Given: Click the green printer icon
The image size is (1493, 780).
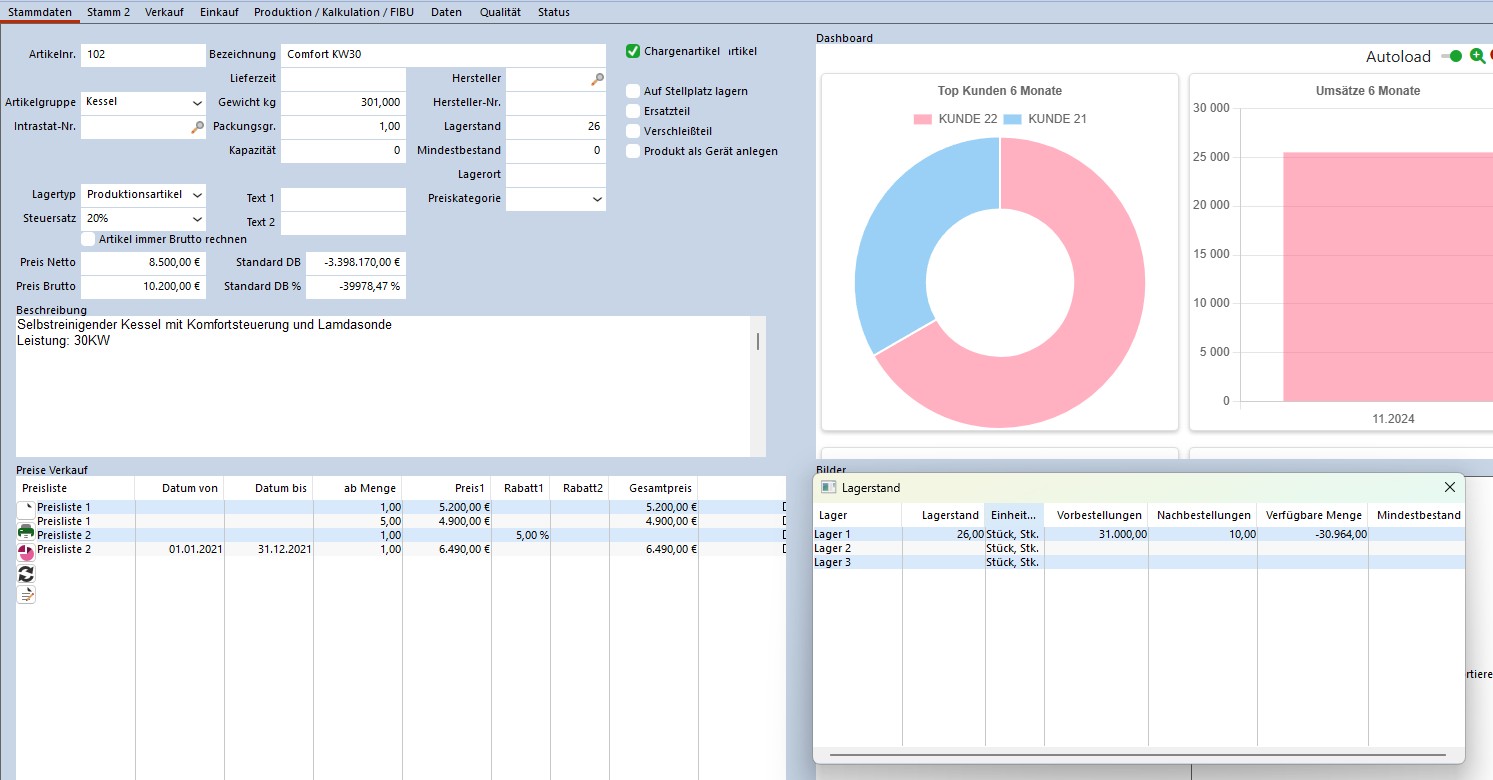Looking at the screenshot, I should pos(26,531).
